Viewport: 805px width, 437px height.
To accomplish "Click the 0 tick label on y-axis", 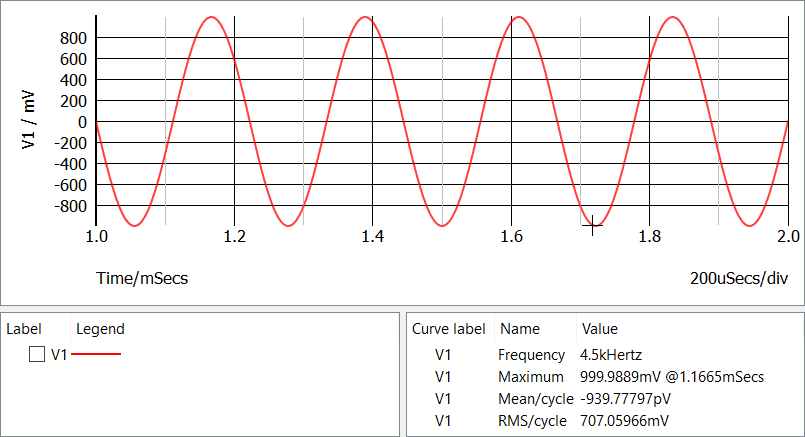I will click(83, 123).
